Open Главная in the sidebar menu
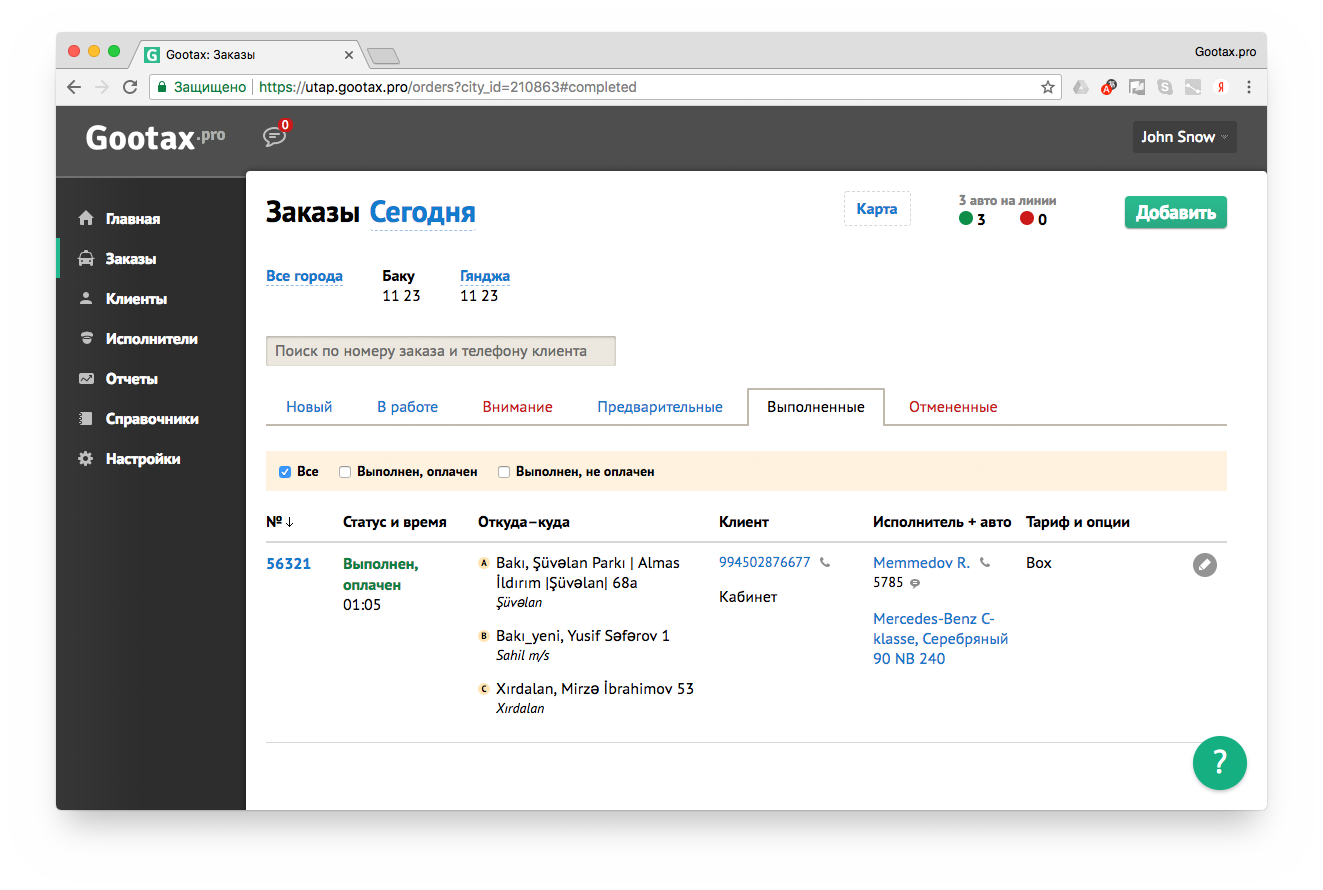This screenshot has width=1323, height=890. click(x=133, y=219)
